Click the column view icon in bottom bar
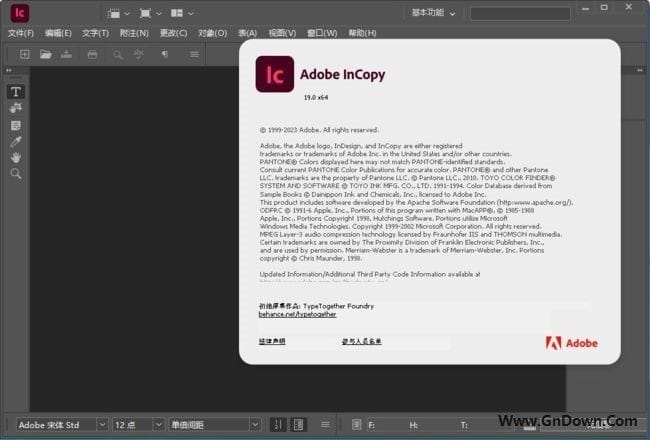 pos(298,425)
